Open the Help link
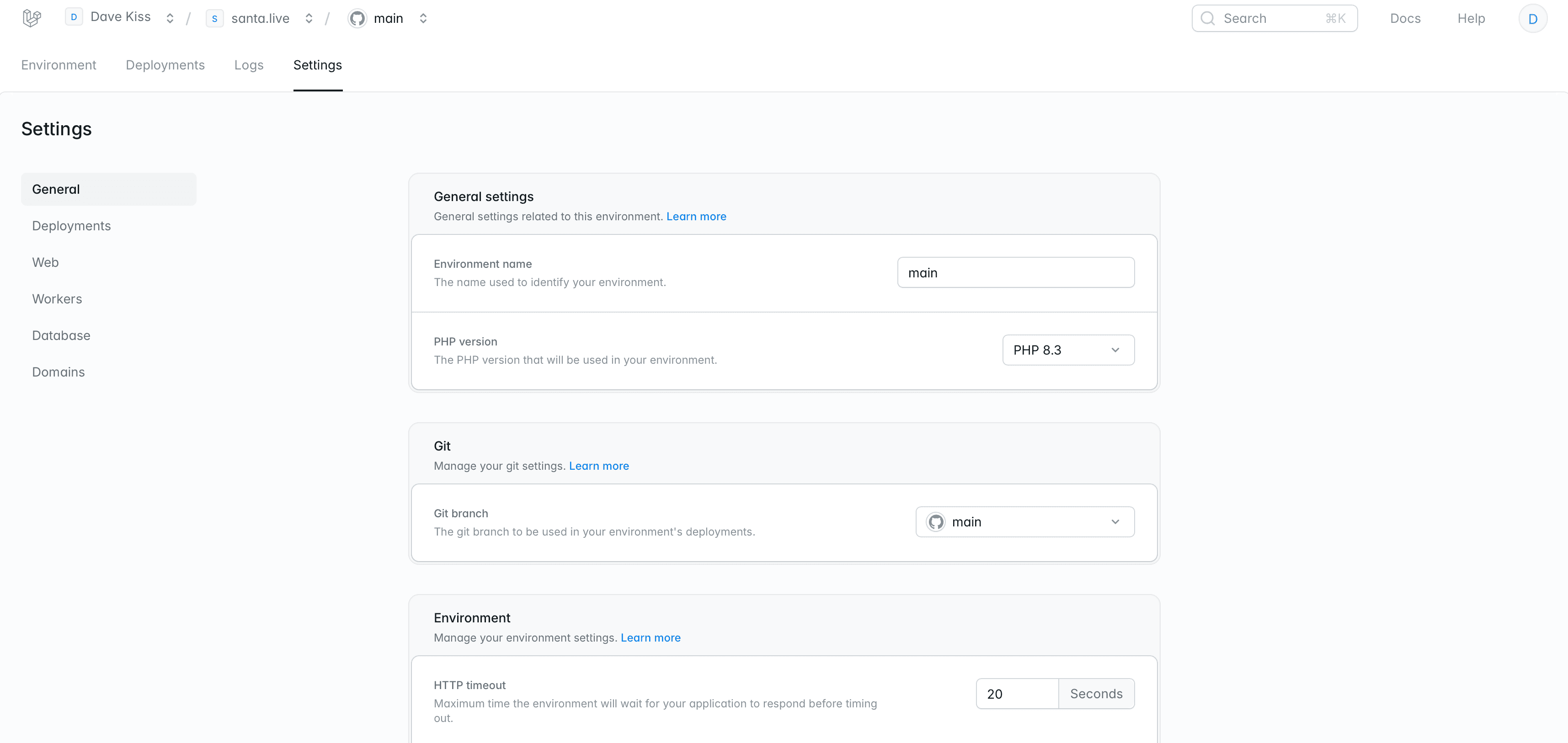 (x=1471, y=18)
